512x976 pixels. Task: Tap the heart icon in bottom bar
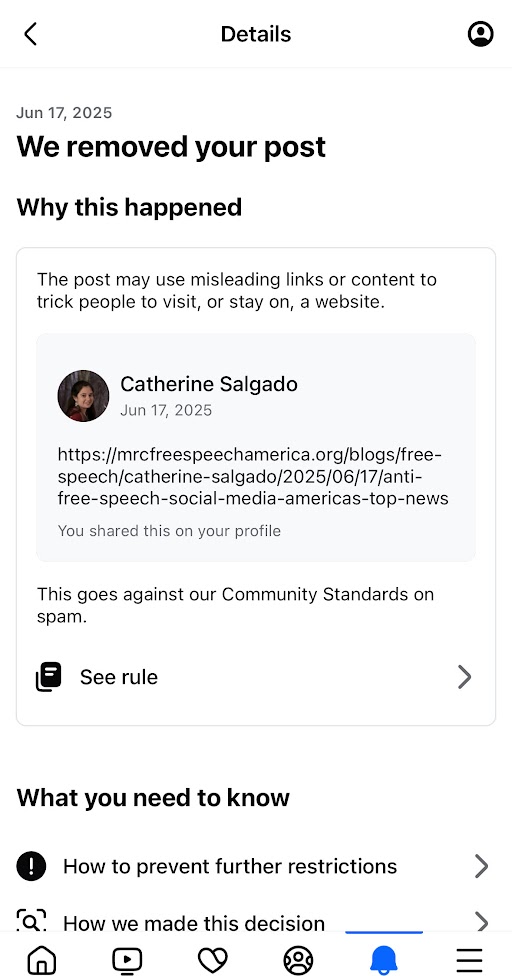click(212, 960)
